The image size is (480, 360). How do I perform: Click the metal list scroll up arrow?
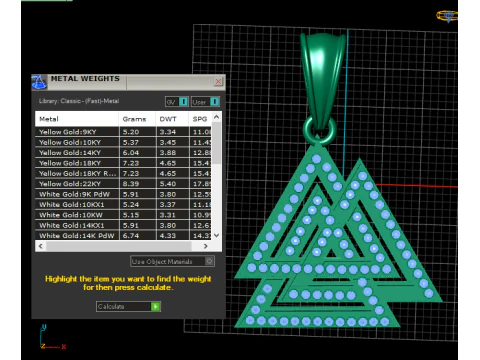tap(216, 117)
